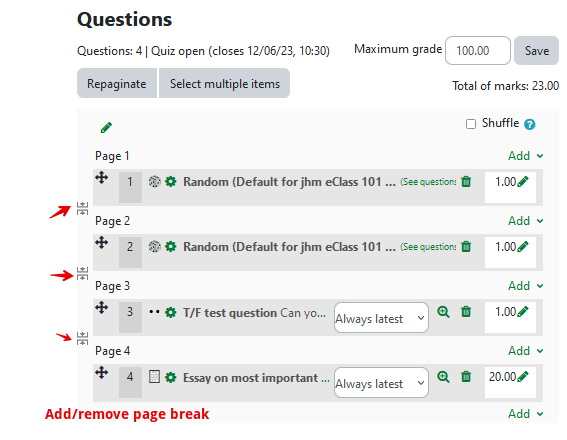Click Select multiple items button
Screen dimensions: 567x440
pos(225,83)
